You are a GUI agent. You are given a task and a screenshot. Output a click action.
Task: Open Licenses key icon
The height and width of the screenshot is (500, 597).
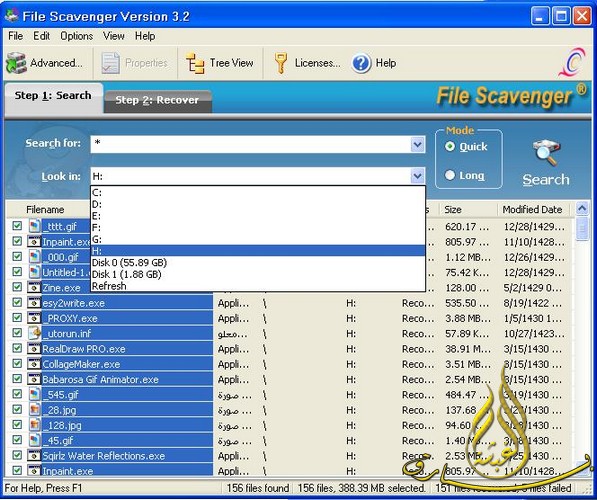(281, 63)
